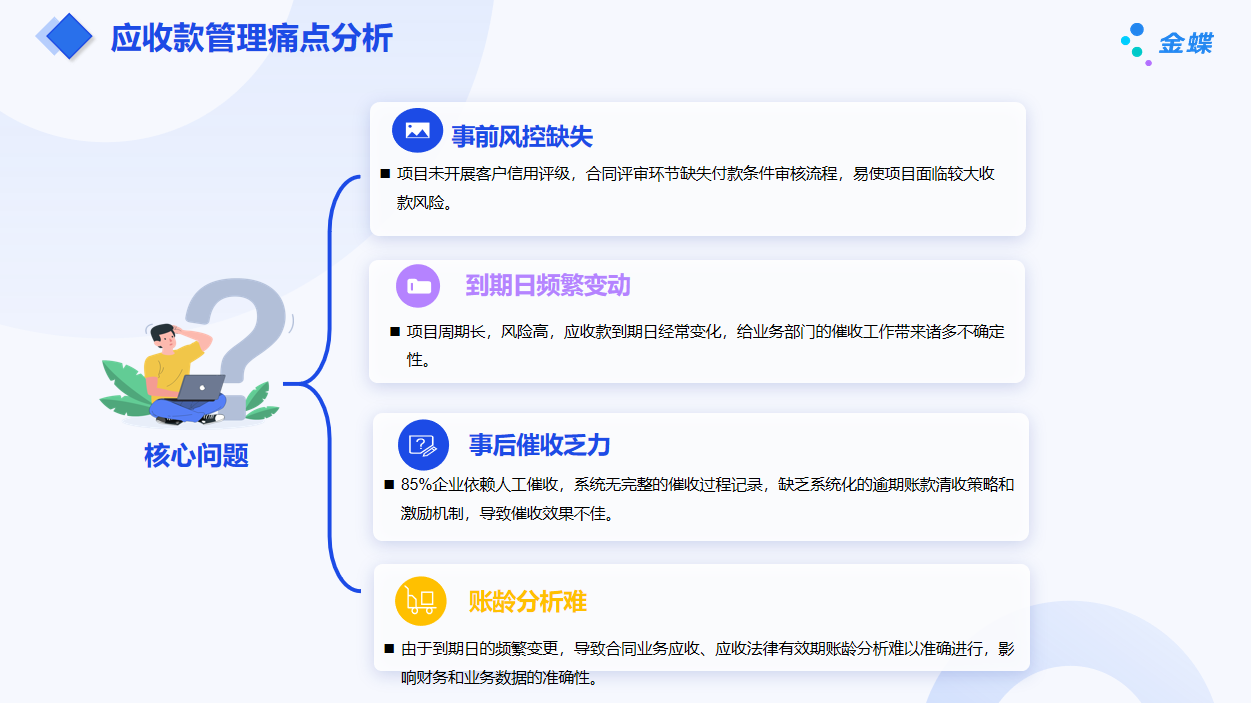1251x703 pixels.
Task: Click the blue diamond icon beside the title
Action: (x=68, y=37)
